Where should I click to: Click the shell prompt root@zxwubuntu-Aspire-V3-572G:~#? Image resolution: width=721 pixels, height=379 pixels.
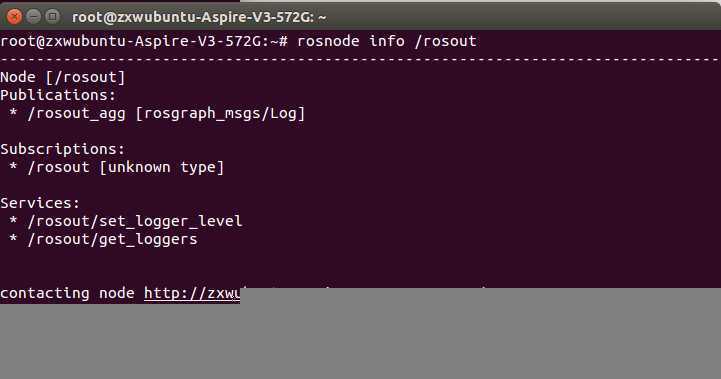(x=144, y=41)
